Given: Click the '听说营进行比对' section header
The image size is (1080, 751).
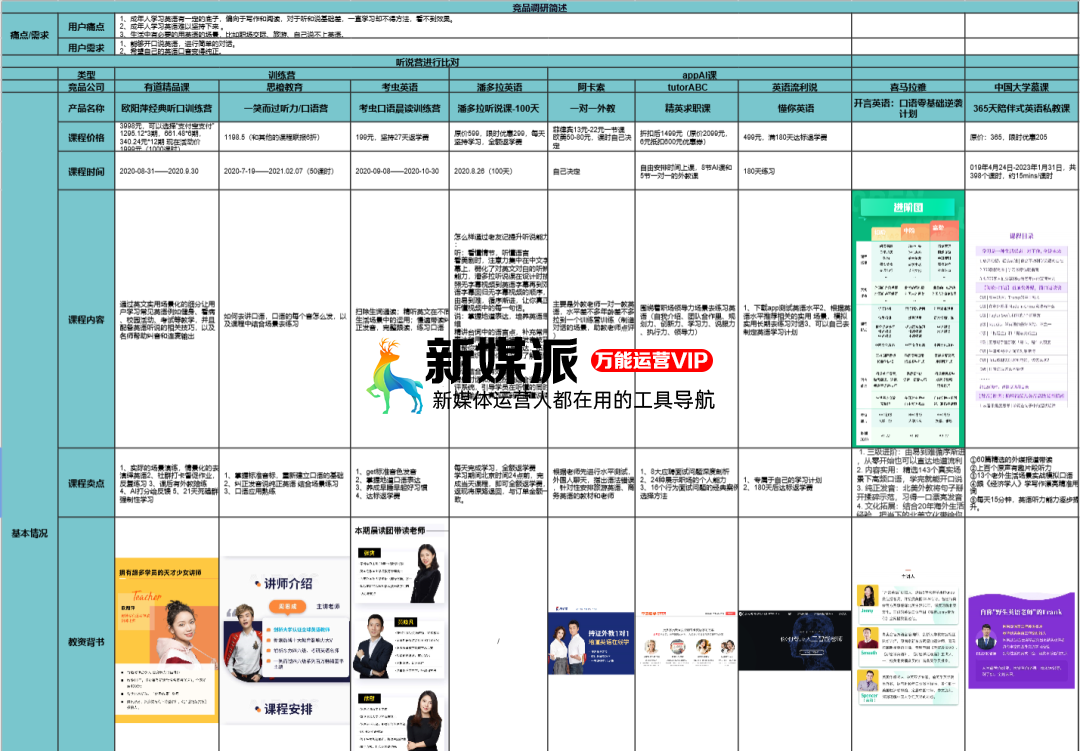Looking at the screenshot, I should (427, 62).
